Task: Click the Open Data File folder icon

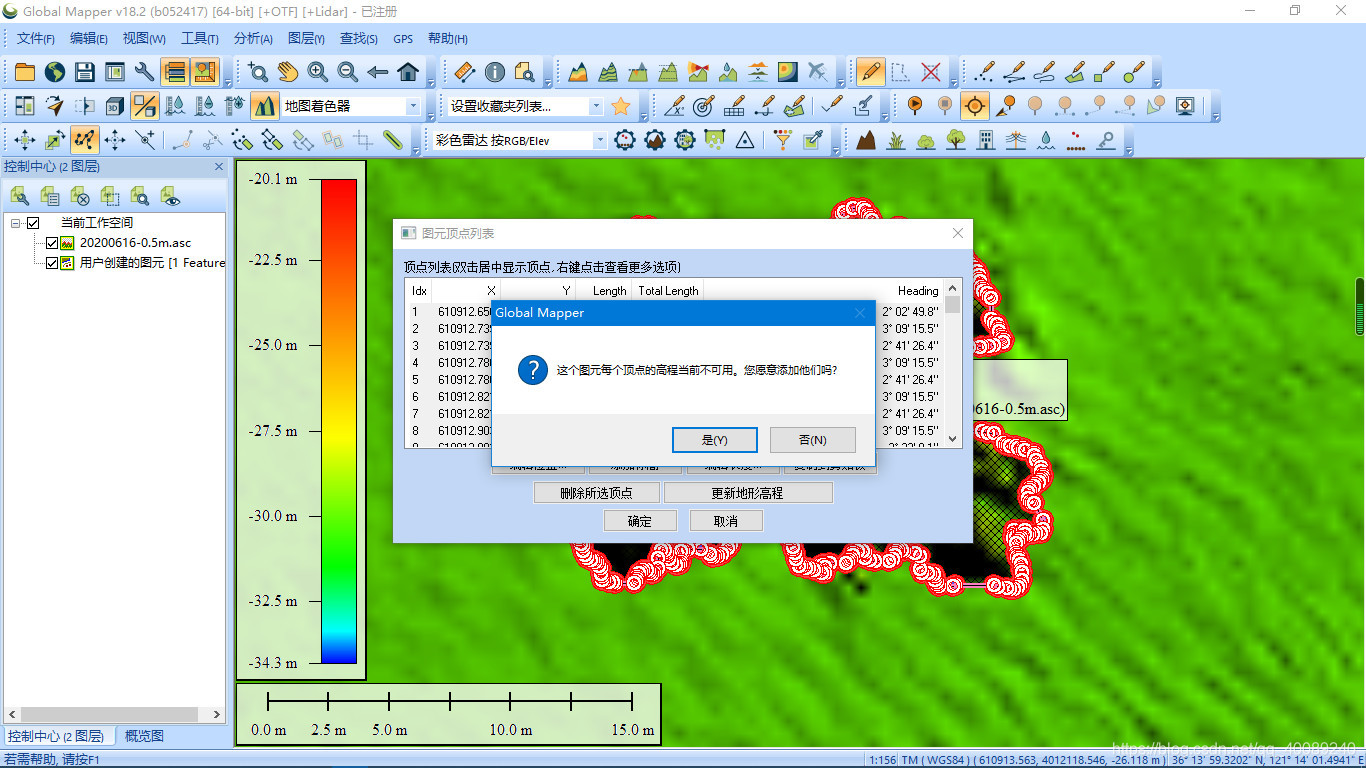Action: 25,72
